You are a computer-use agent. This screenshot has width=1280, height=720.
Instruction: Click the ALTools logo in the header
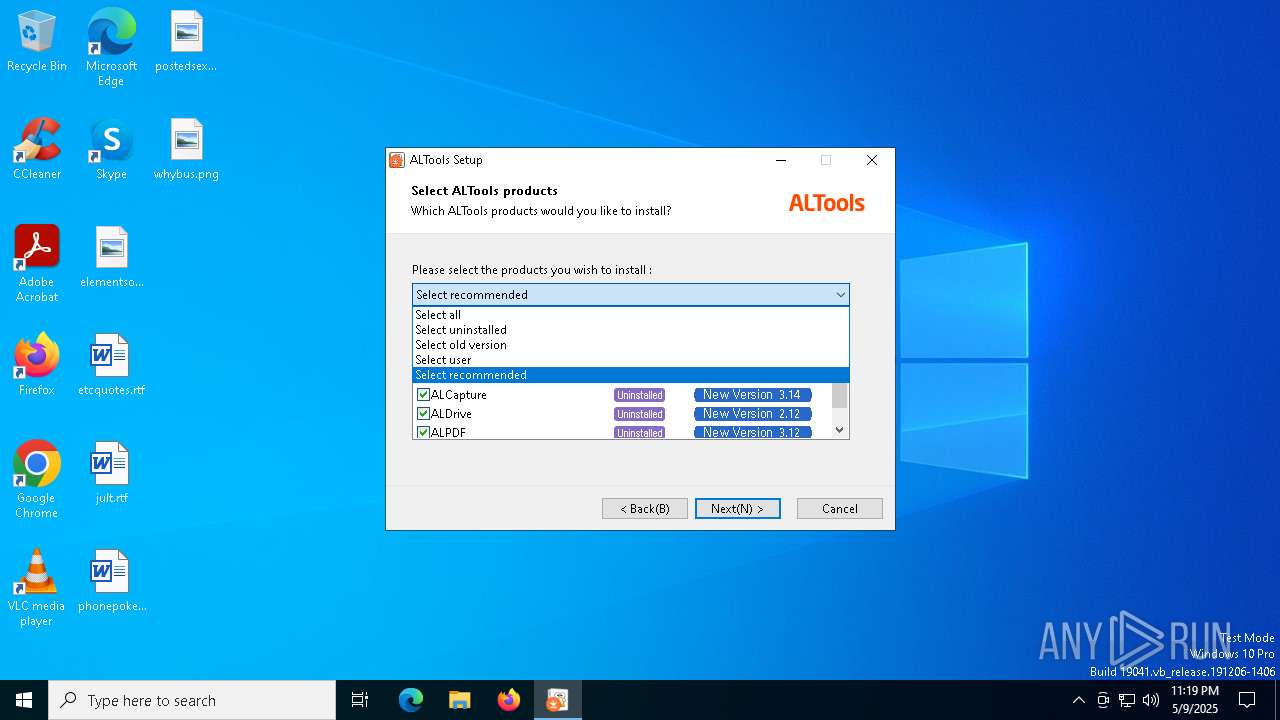pyautogui.click(x=827, y=203)
